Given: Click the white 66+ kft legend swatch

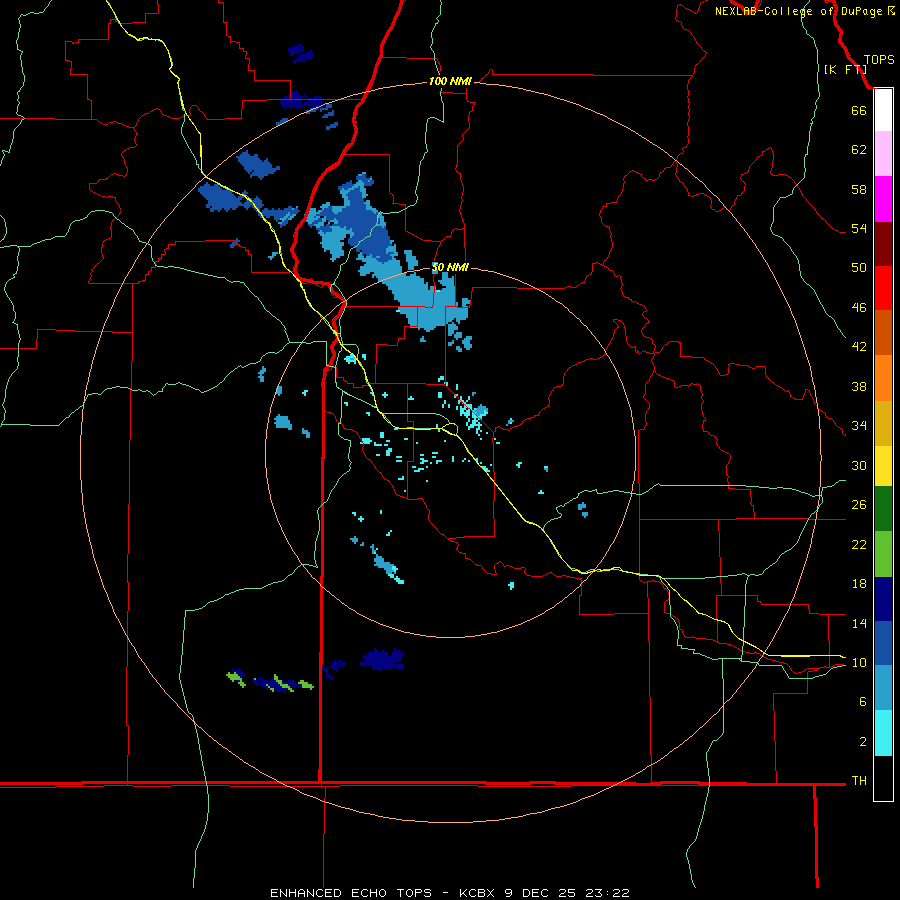Looking at the screenshot, I should pos(883,110).
